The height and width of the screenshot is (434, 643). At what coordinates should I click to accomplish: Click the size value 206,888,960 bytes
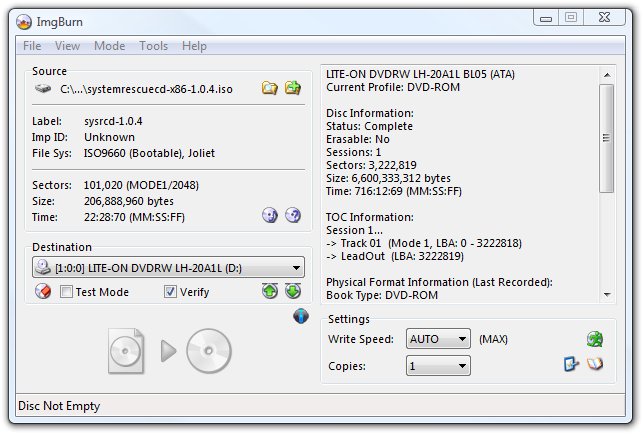click(x=129, y=201)
